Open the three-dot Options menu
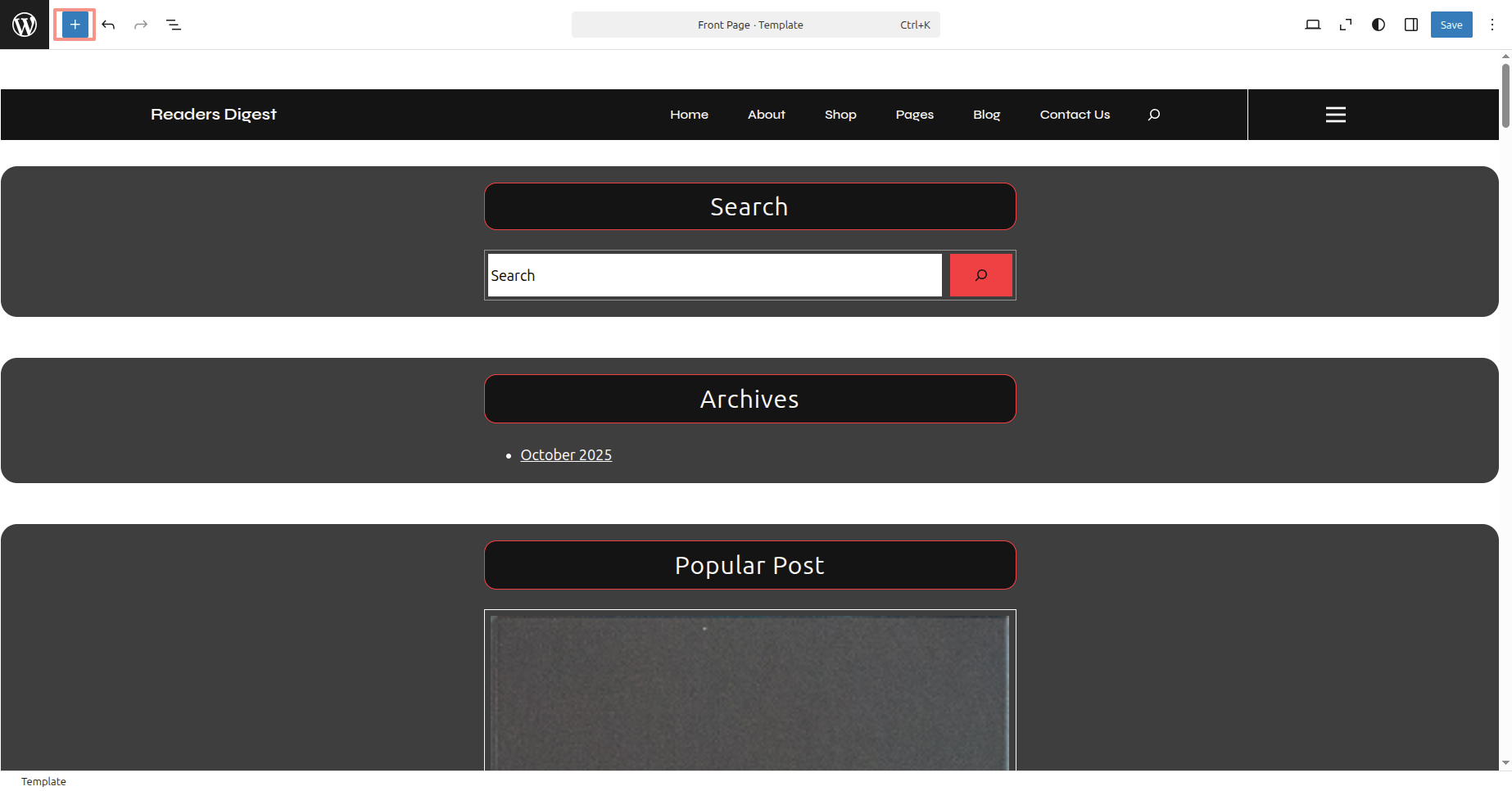1512x791 pixels. [x=1492, y=25]
